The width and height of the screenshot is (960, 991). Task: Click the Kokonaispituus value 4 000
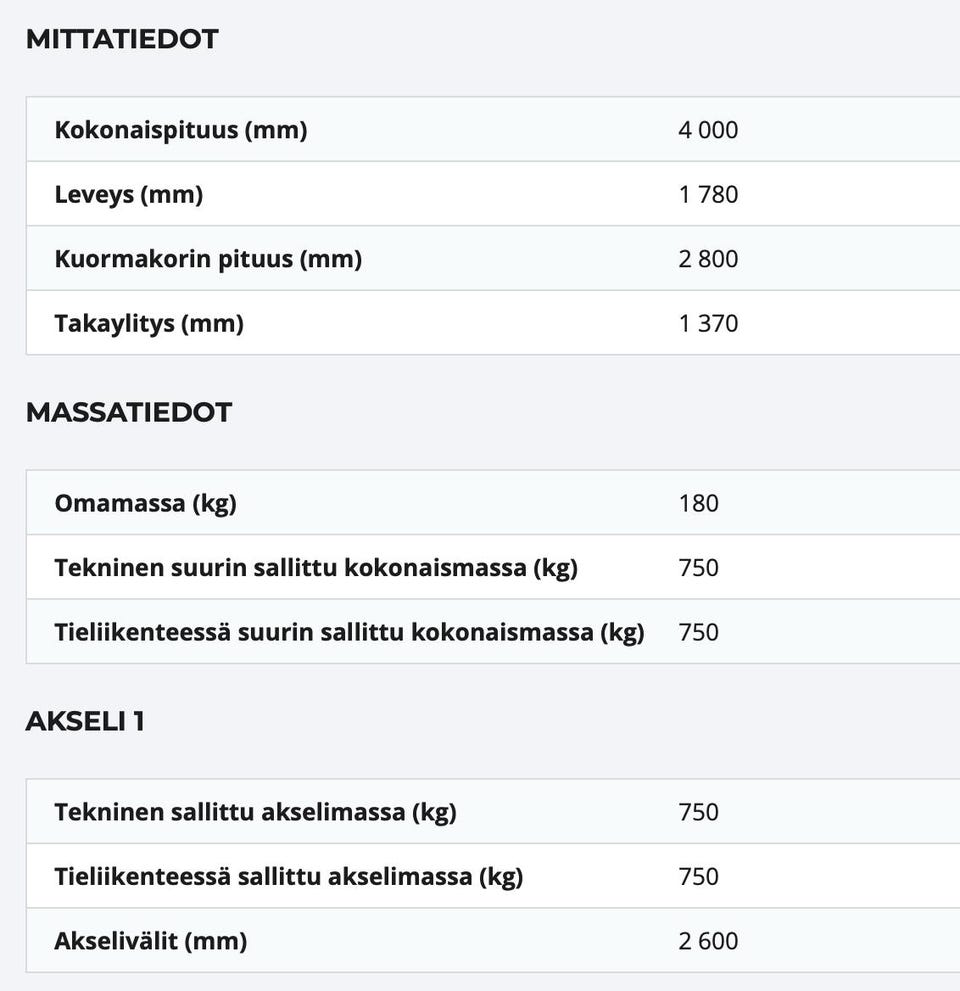tap(708, 130)
